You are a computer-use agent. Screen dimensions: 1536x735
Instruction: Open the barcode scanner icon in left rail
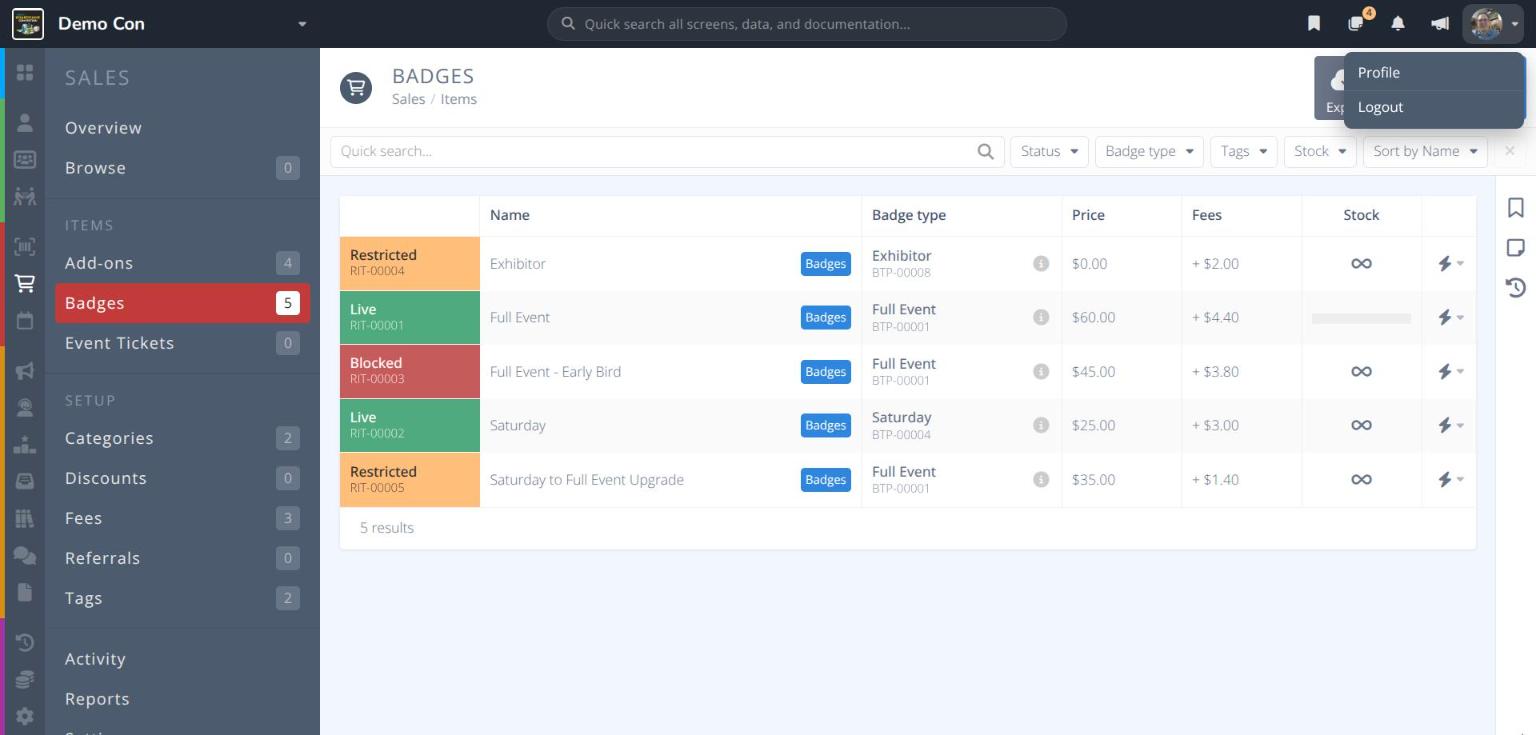click(25, 246)
